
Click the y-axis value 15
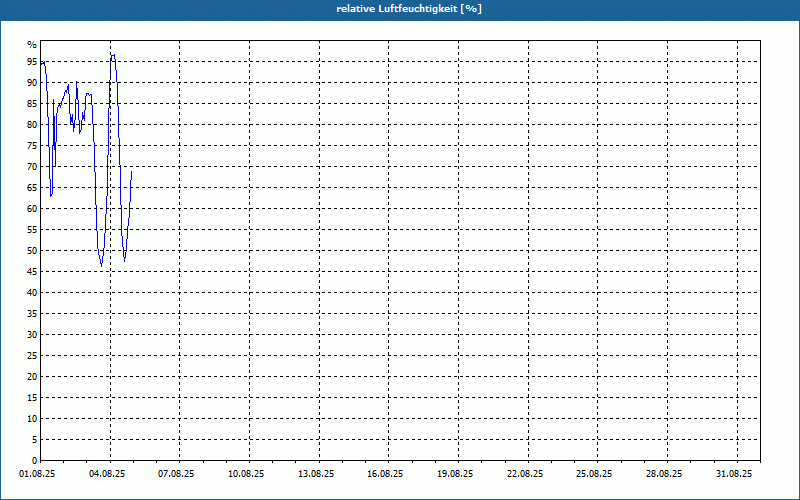(x=32, y=398)
